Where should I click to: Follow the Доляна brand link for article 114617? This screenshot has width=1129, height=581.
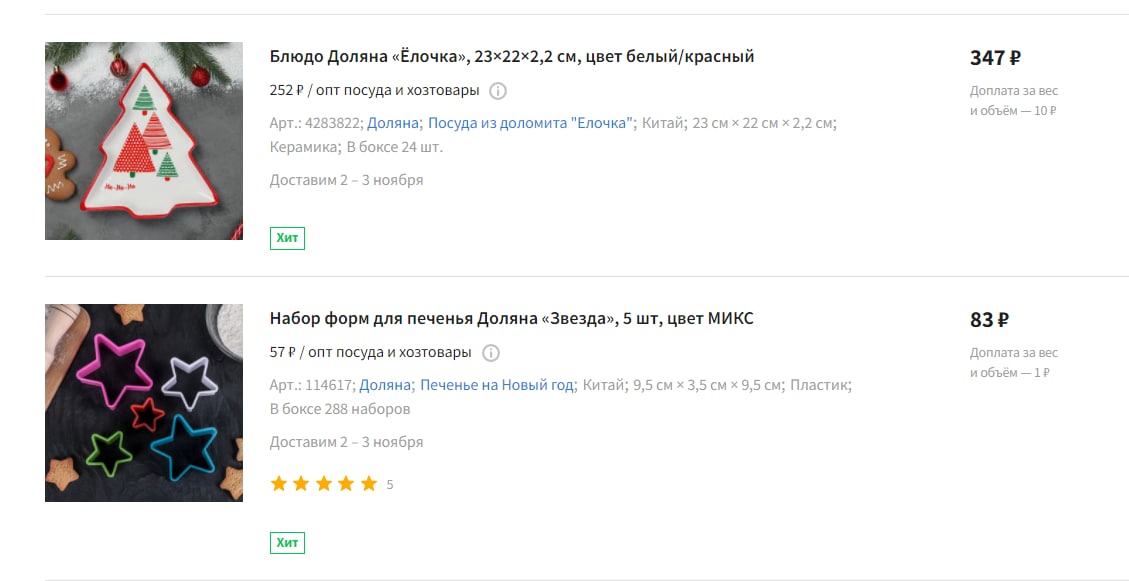pyautogui.click(x=385, y=385)
